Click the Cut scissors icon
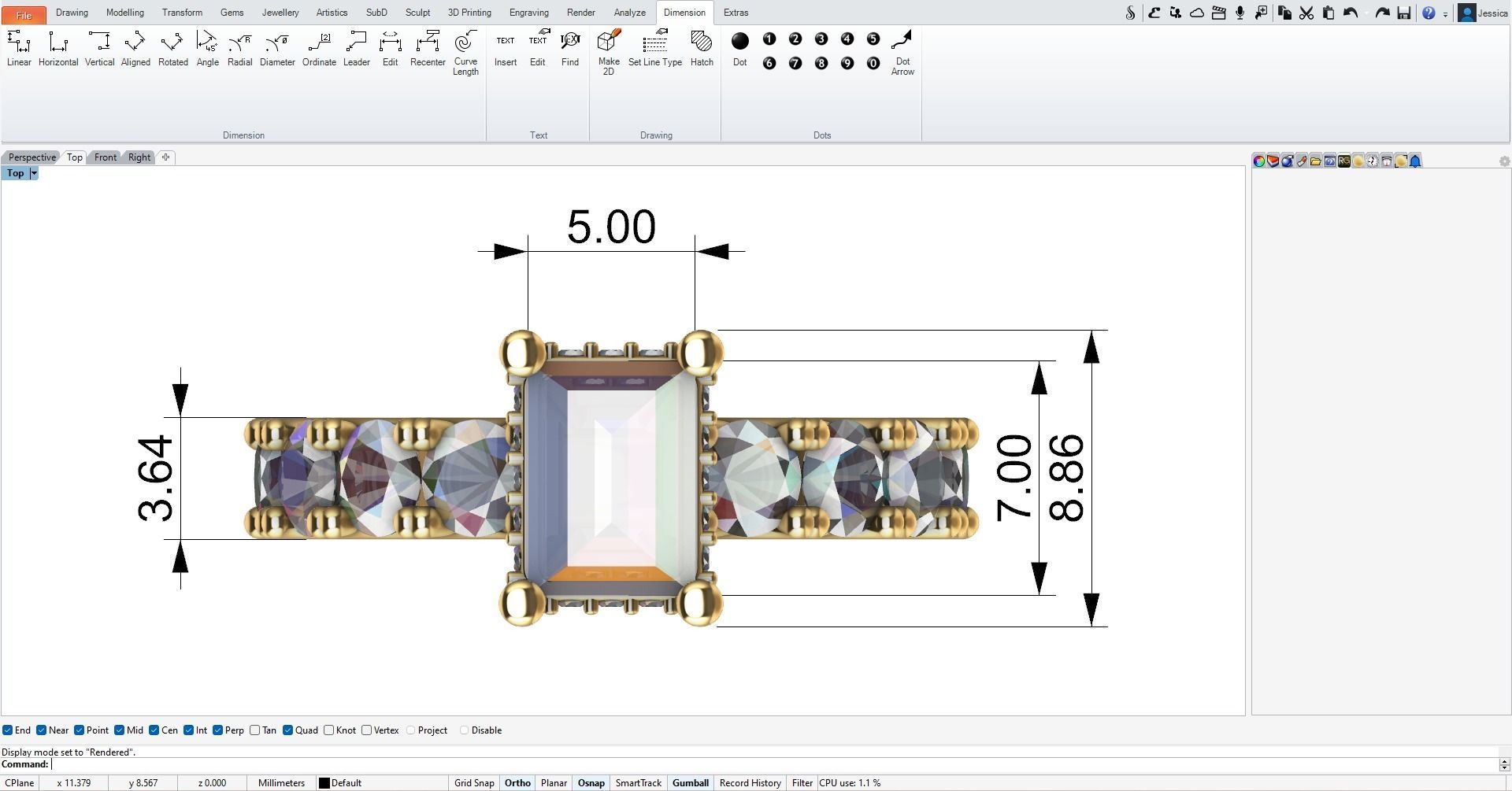Viewport: 1512px width, 791px height. coord(1306,13)
